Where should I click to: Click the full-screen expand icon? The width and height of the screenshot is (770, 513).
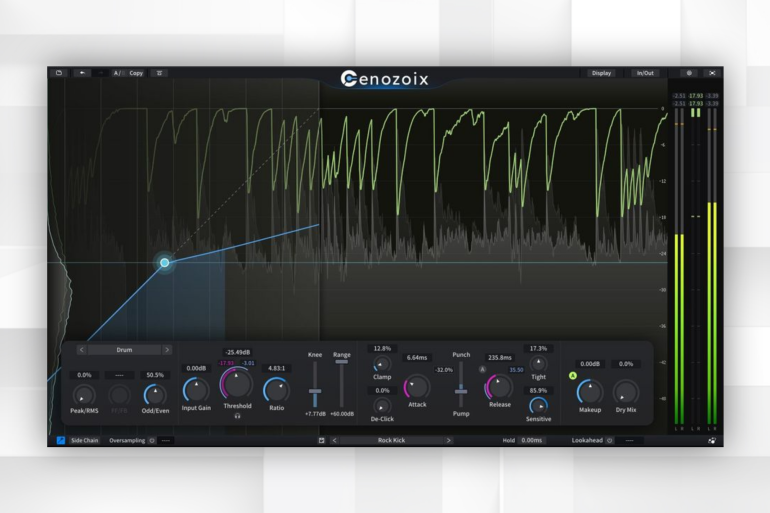pyautogui.click(x=712, y=73)
